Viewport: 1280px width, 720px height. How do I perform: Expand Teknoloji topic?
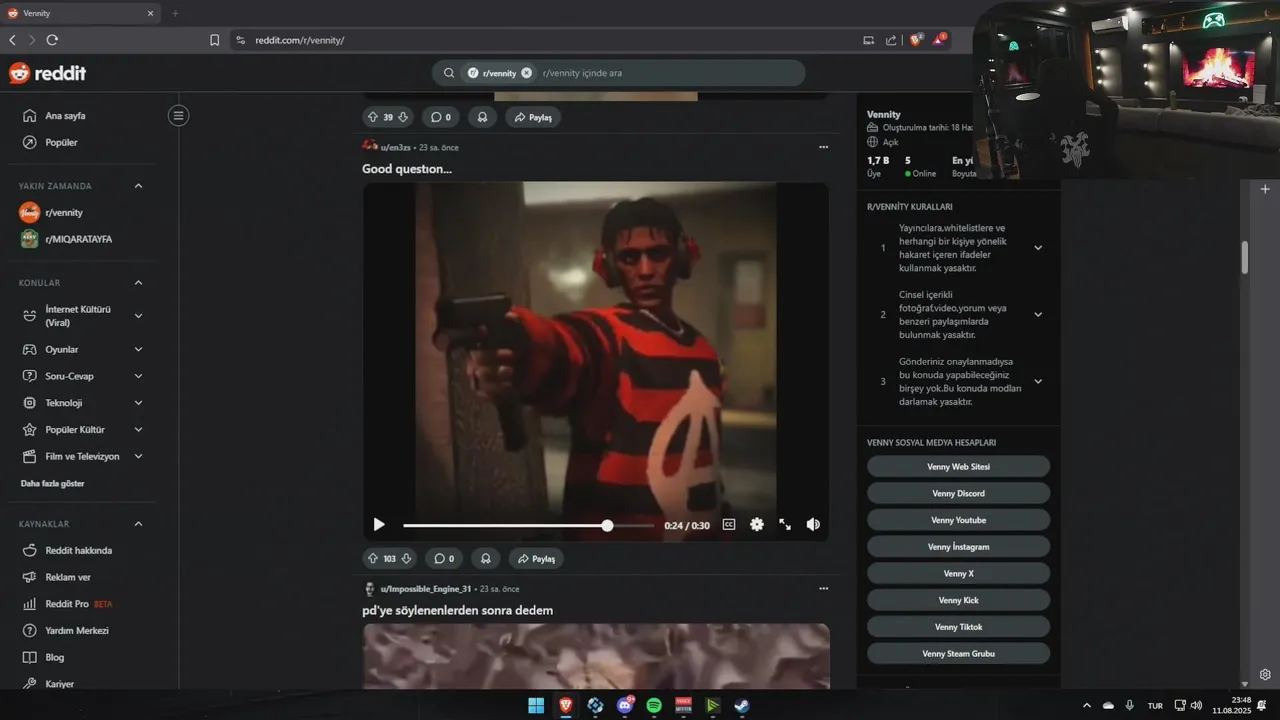138,403
